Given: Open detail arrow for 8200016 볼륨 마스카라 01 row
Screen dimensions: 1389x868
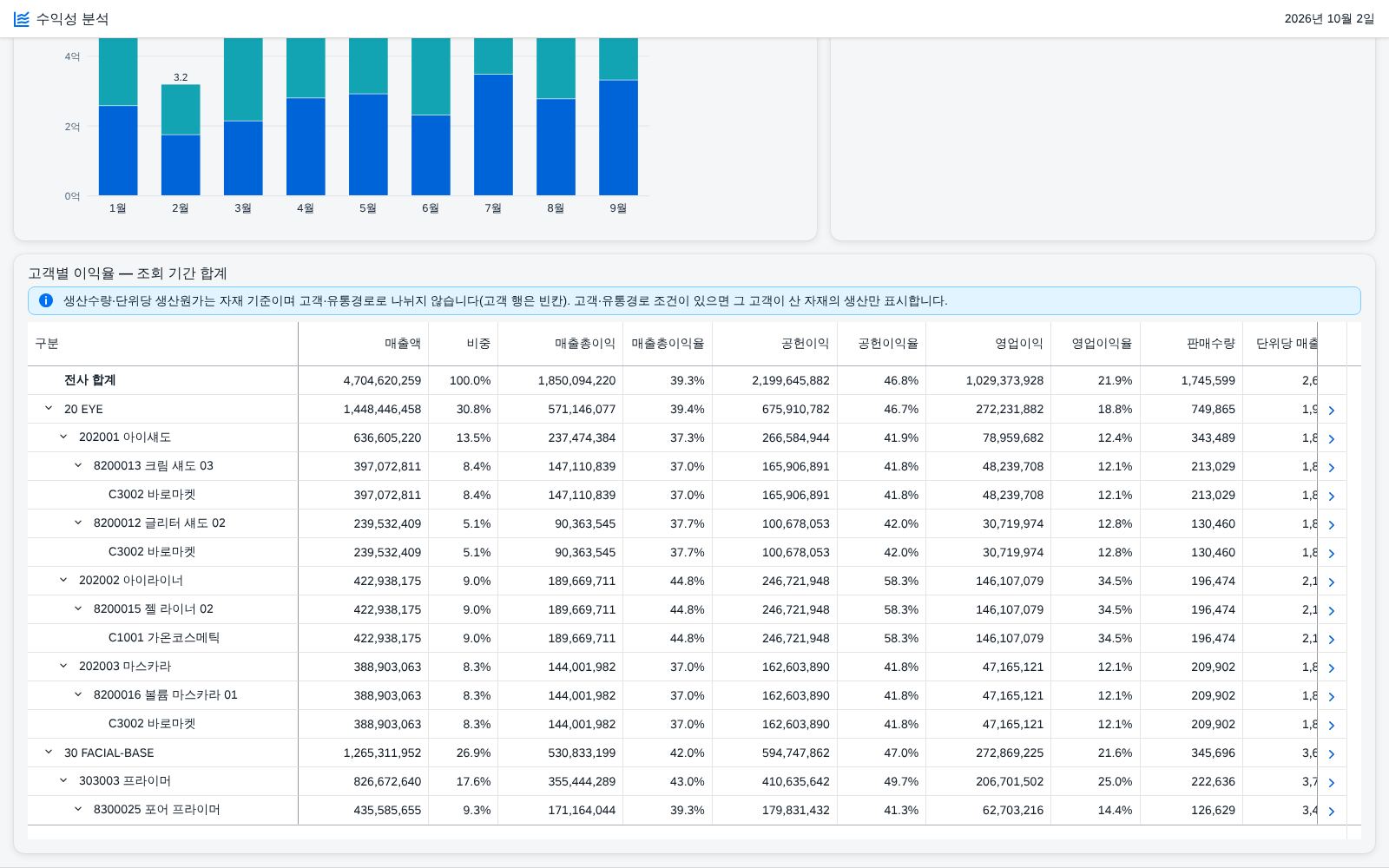Looking at the screenshot, I should [1332, 696].
